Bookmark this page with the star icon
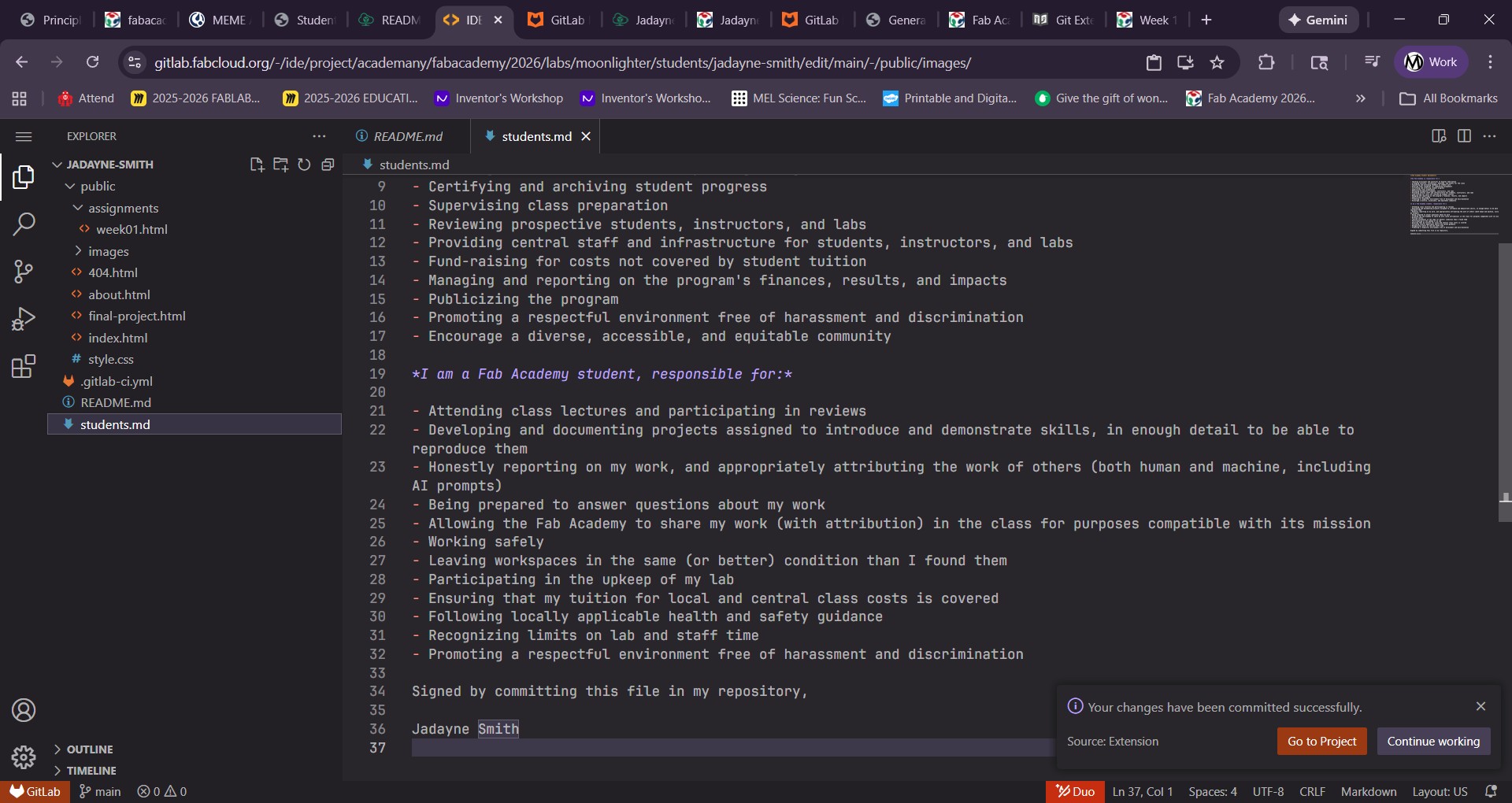 [1217, 62]
